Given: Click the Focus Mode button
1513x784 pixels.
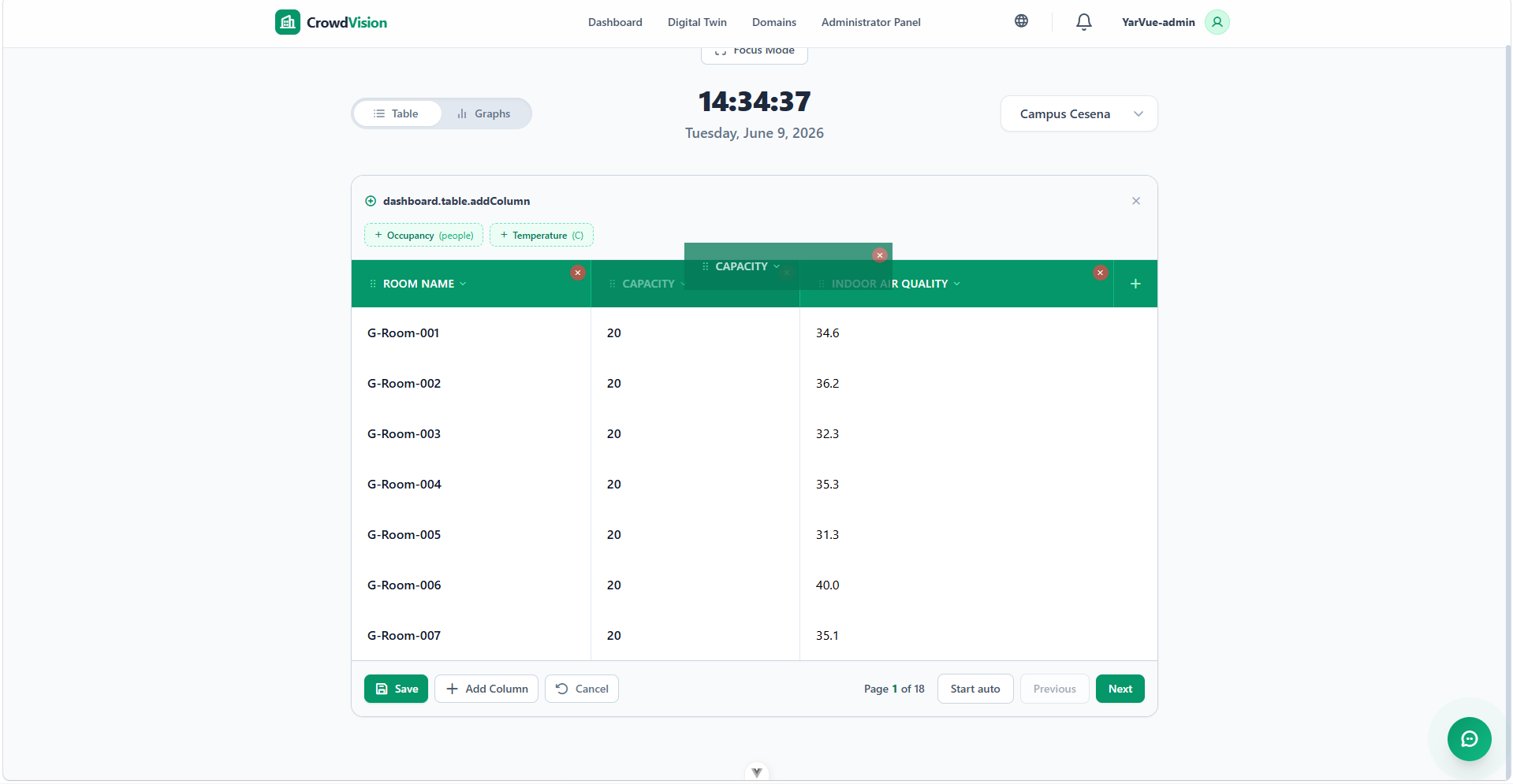Looking at the screenshot, I should tap(755, 53).
